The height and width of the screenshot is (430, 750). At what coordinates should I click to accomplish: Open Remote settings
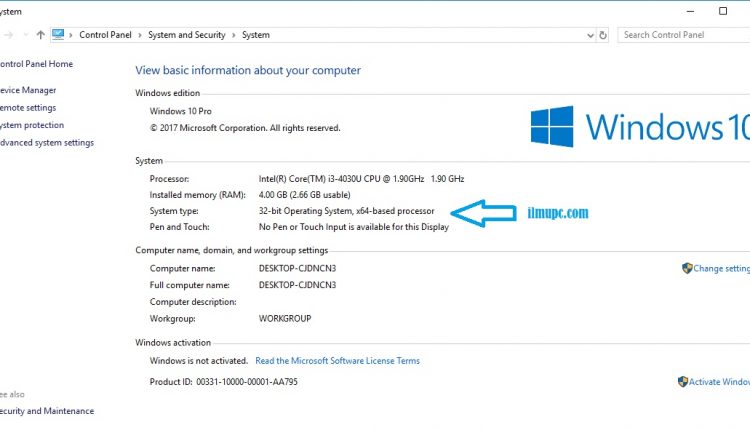[28, 108]
